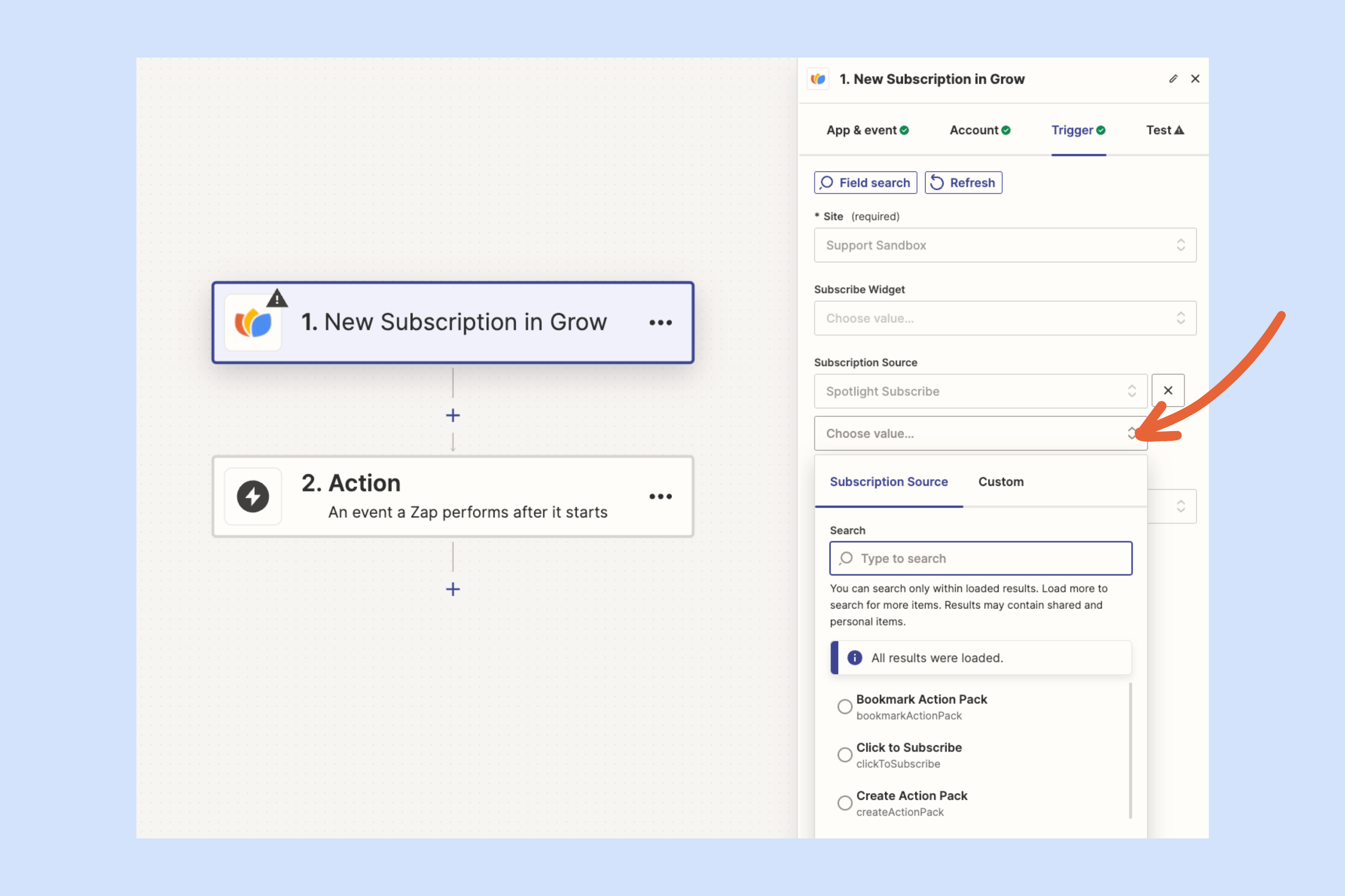This screenshot has width=1345, height=896.
Task: Click the info icon in results notice
Action: click(x=855, y=658)
